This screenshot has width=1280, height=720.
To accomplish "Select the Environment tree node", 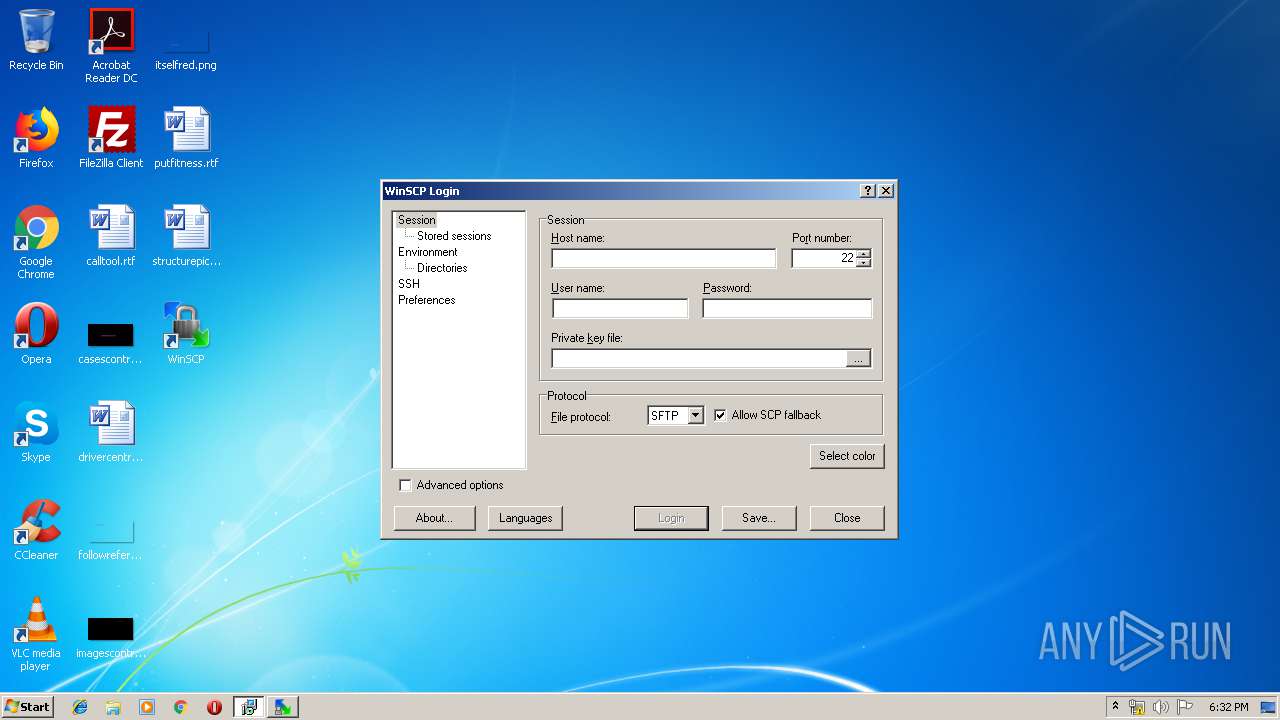I will [x=427, y=252].
